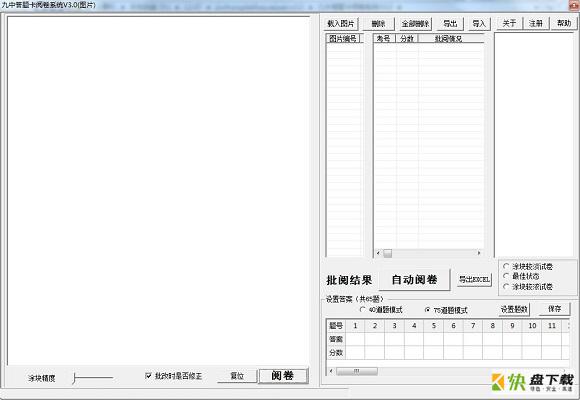The height and width of the screenshot is (400, 580).
Task: Click the 答案 row label in the grid
Action: [336, 339]
